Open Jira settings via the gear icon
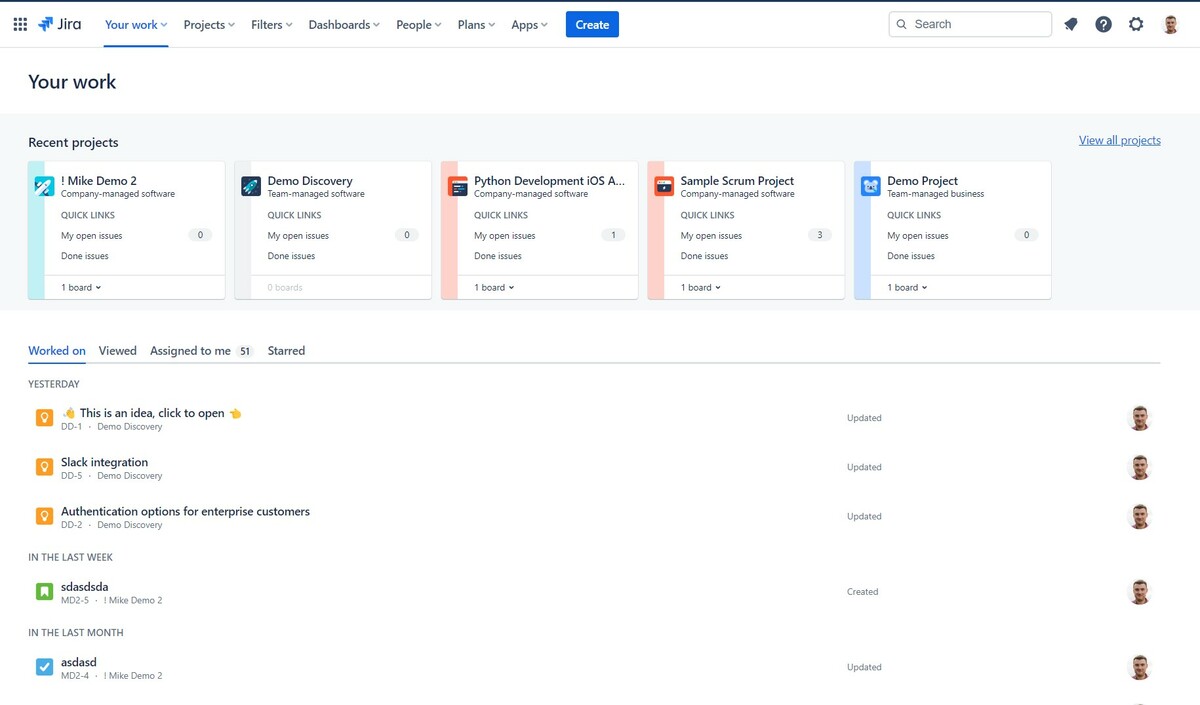The height and width of the screenshot is (705, 1200). tap(1136, 24)
